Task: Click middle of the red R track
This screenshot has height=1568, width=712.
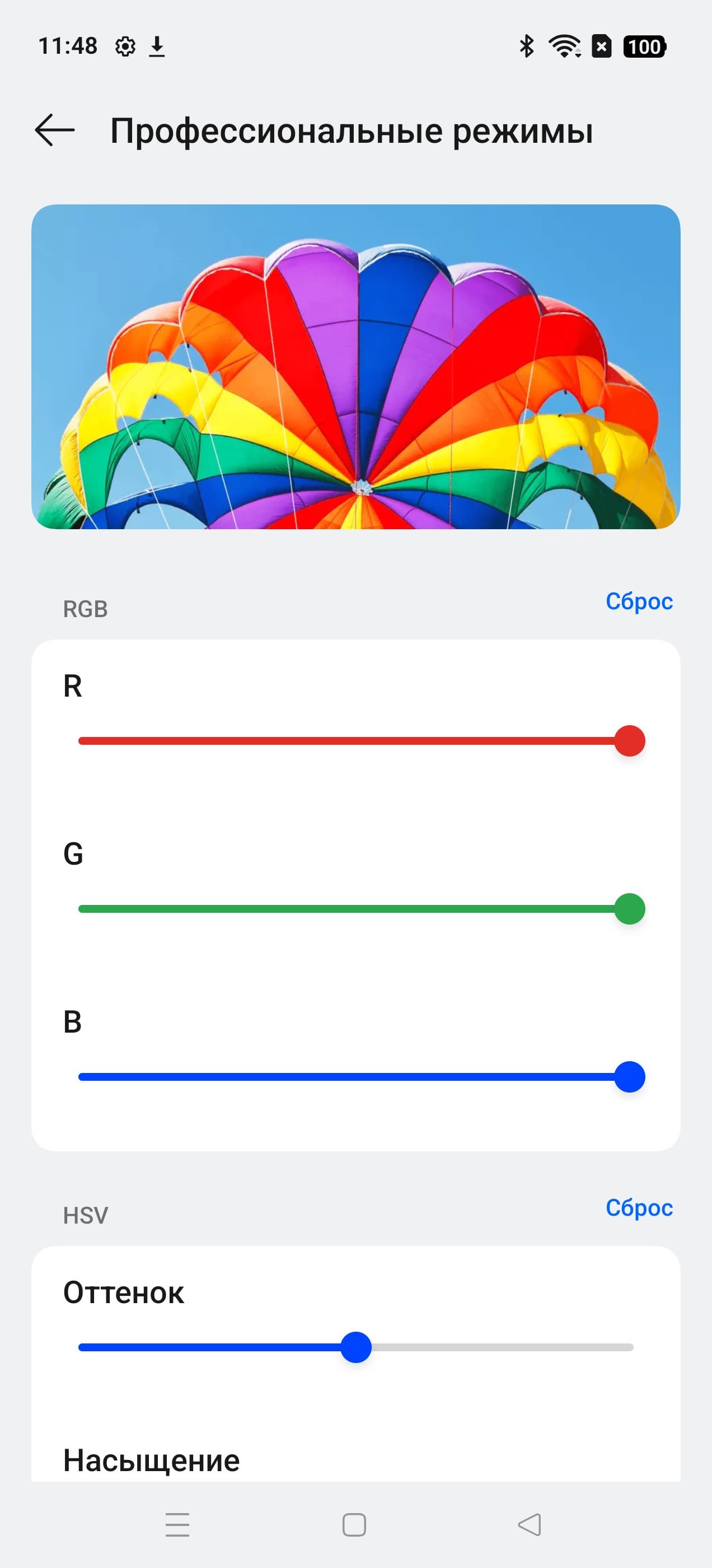Action: coord(347,741)
